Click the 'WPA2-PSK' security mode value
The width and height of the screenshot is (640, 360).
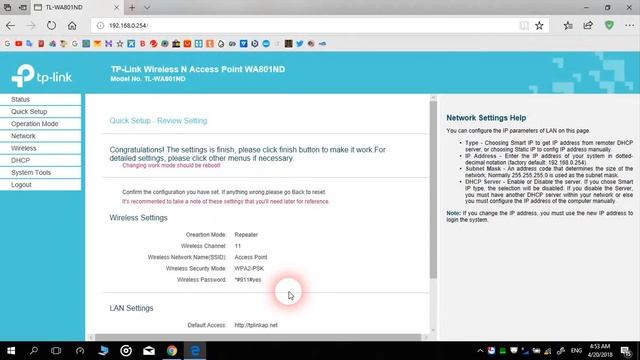249,269
